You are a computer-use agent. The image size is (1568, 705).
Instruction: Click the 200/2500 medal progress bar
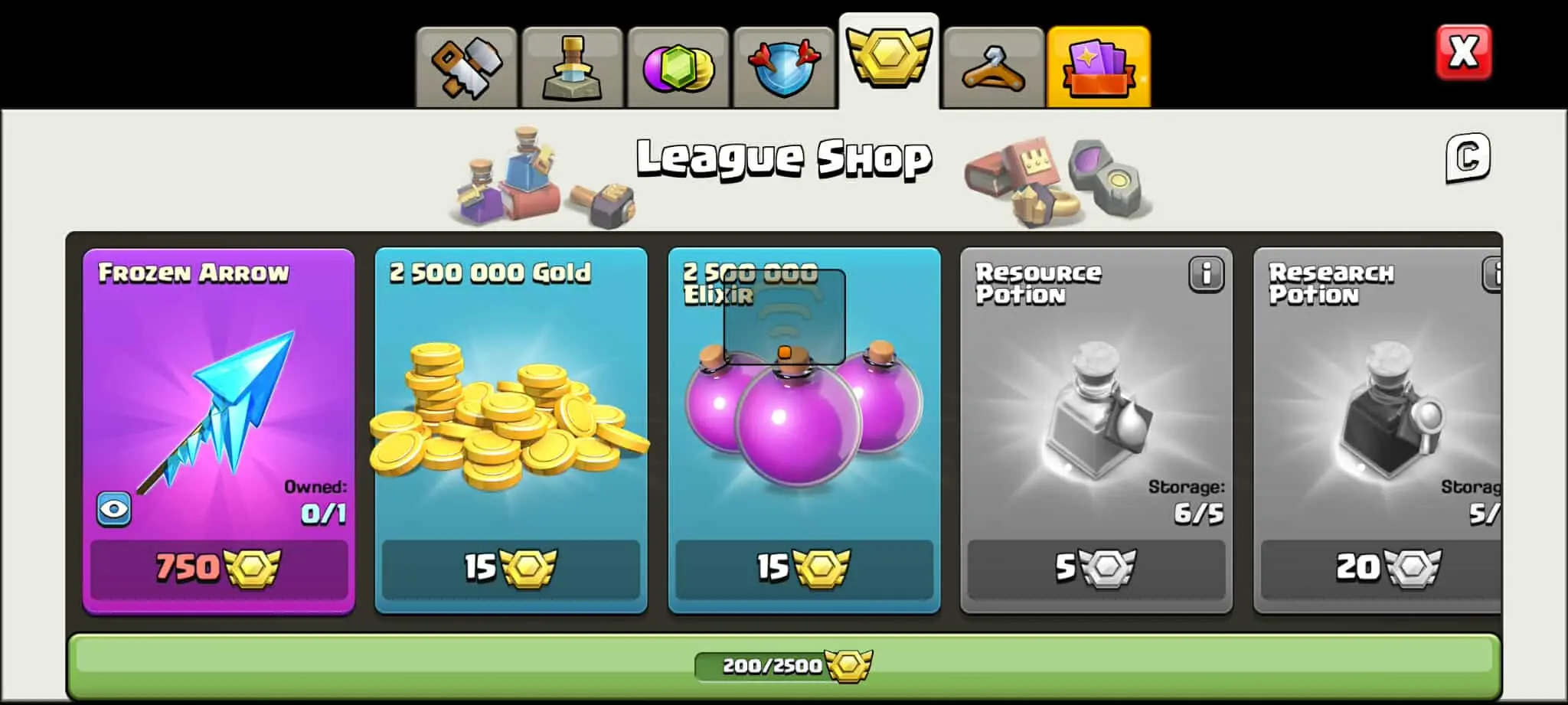pos(784,665)
